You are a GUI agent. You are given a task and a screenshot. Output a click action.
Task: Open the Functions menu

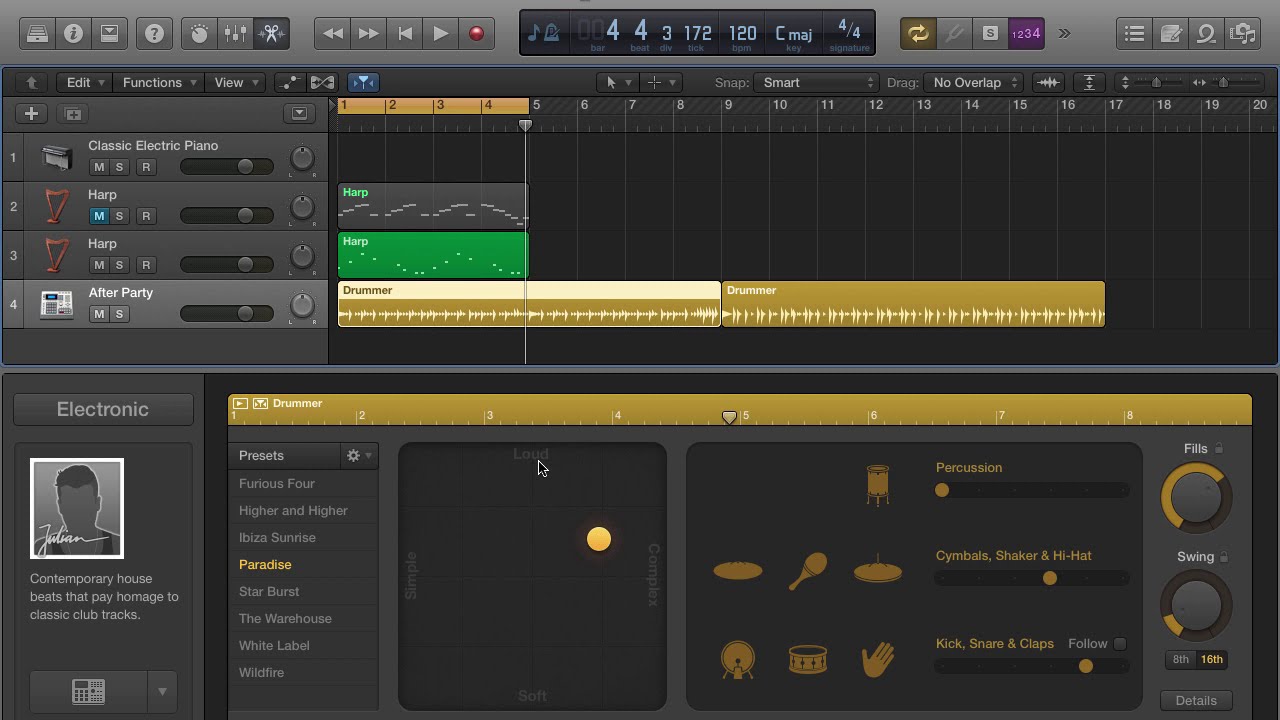160,82
